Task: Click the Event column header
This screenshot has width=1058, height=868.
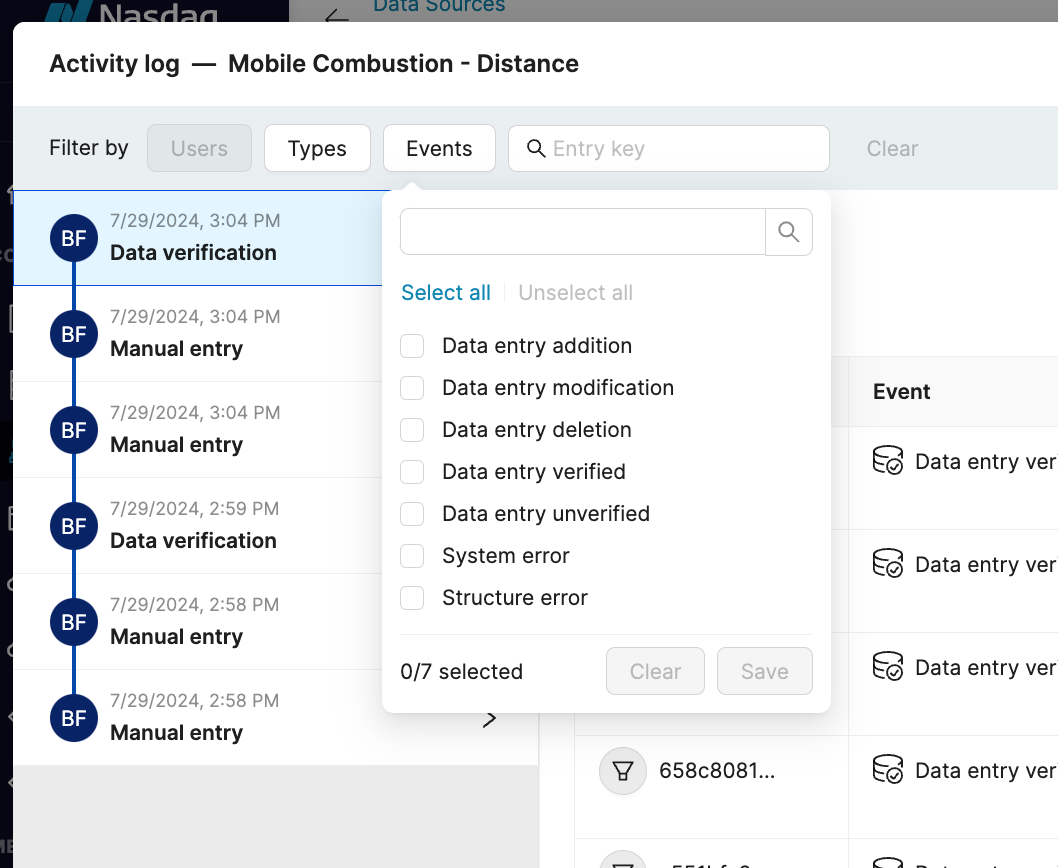Action: click(901, 391)
